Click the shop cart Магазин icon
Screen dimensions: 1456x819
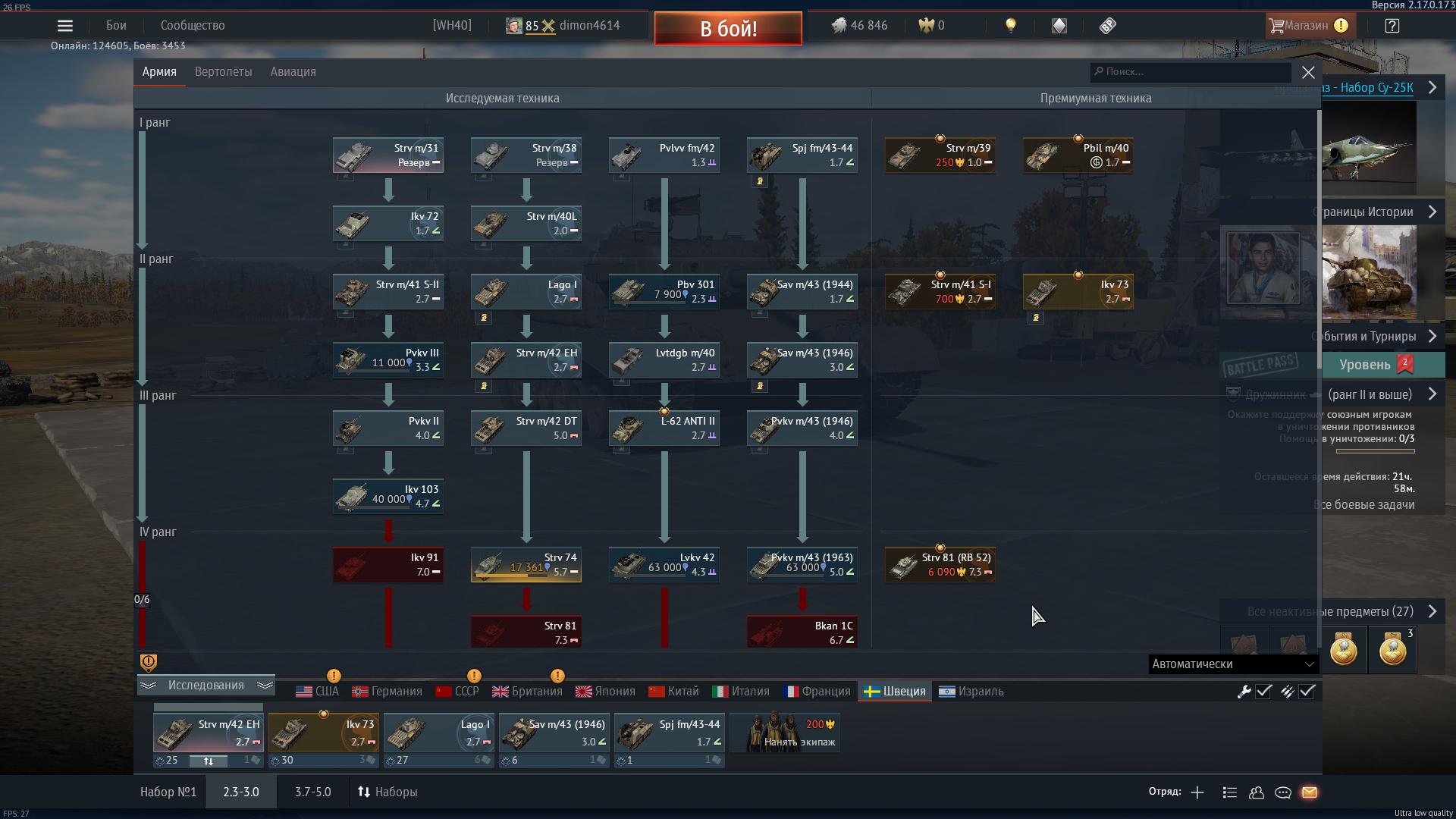[x=1277, y=26]
